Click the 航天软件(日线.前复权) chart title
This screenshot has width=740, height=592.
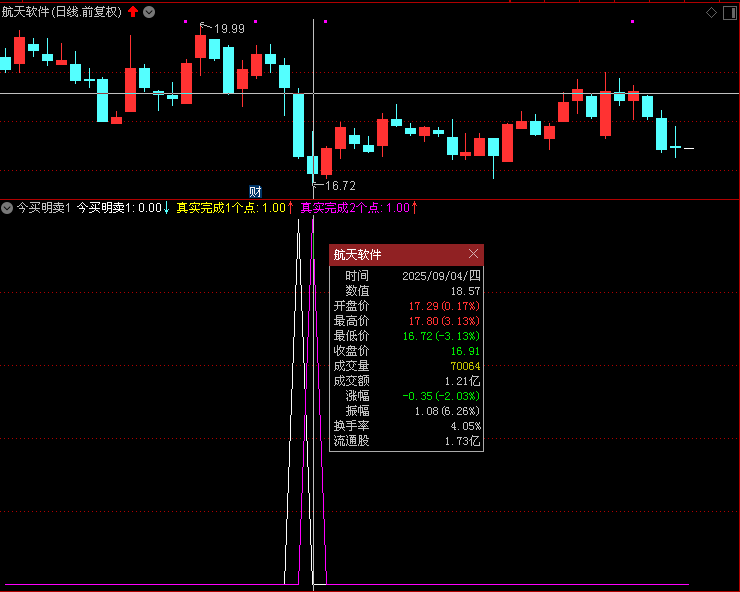(61, 12)
